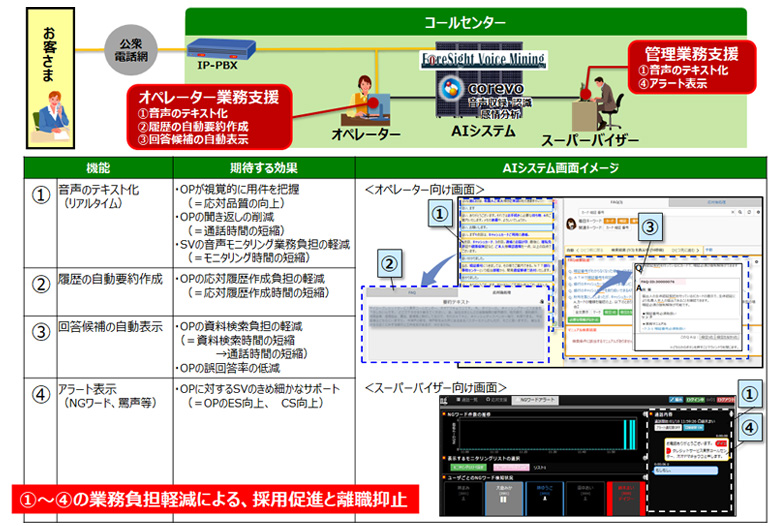
Task: Click the operator avatar icon in FAQ panel
Action: 571,224
